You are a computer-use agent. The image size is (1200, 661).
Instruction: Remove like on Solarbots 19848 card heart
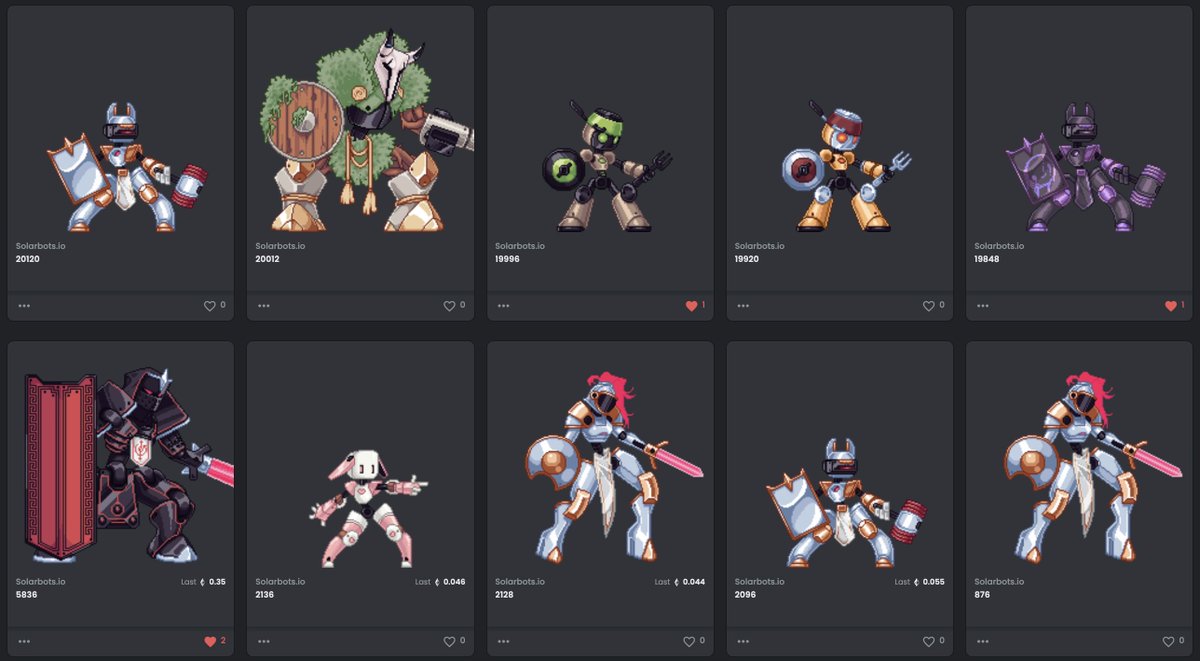(x=1171, y=306)
